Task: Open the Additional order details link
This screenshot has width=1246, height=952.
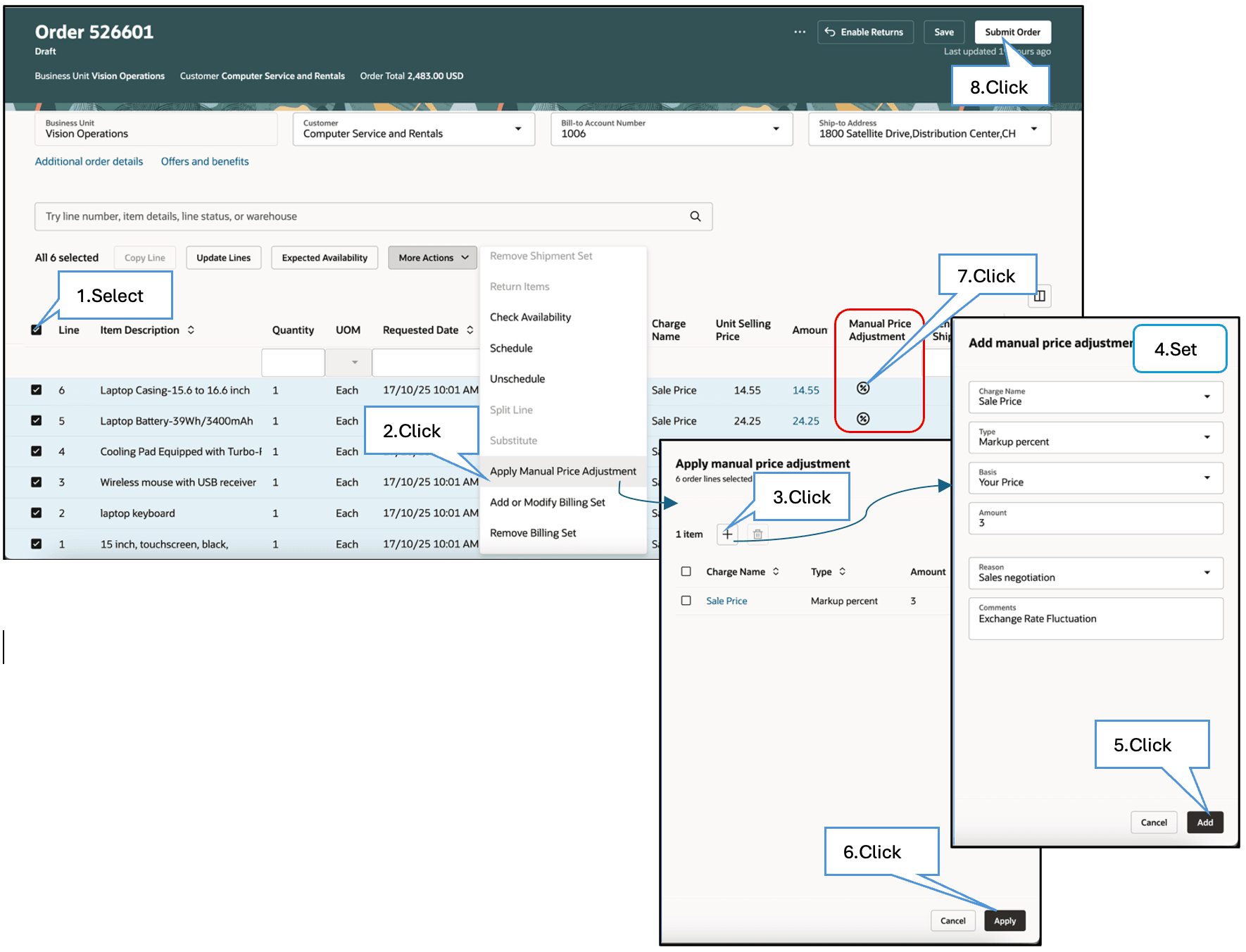Action: point(88,161)
